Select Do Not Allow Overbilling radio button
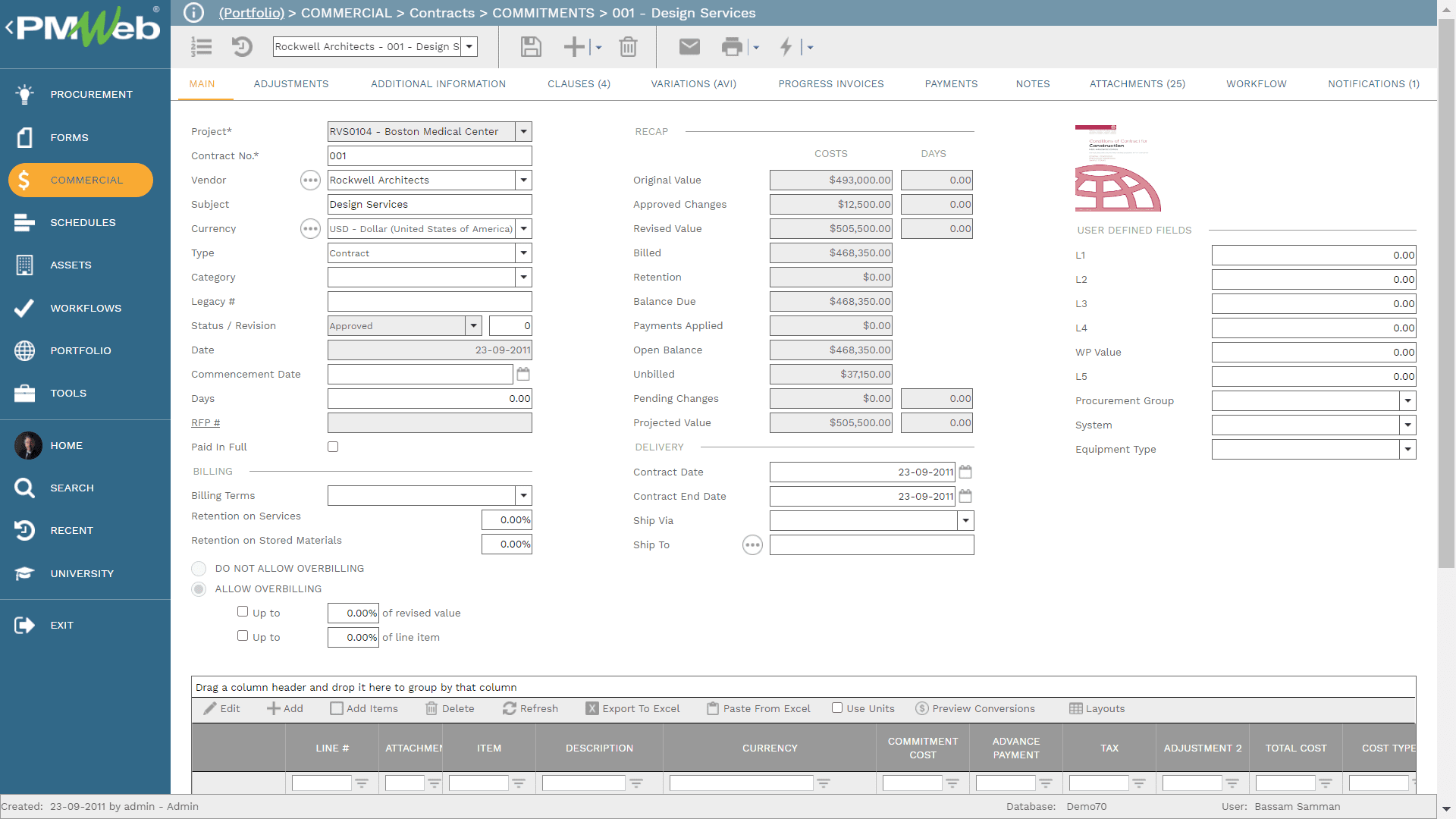The image size is (1456, 819). [199, 568]
